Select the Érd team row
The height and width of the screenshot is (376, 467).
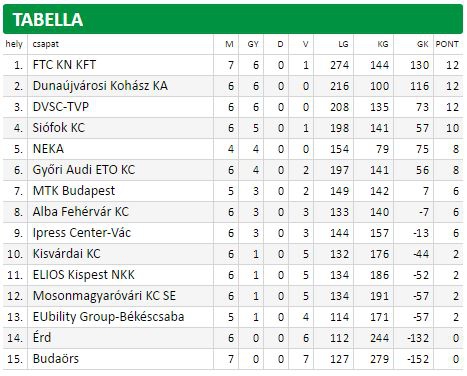click(x=233, y=338)
